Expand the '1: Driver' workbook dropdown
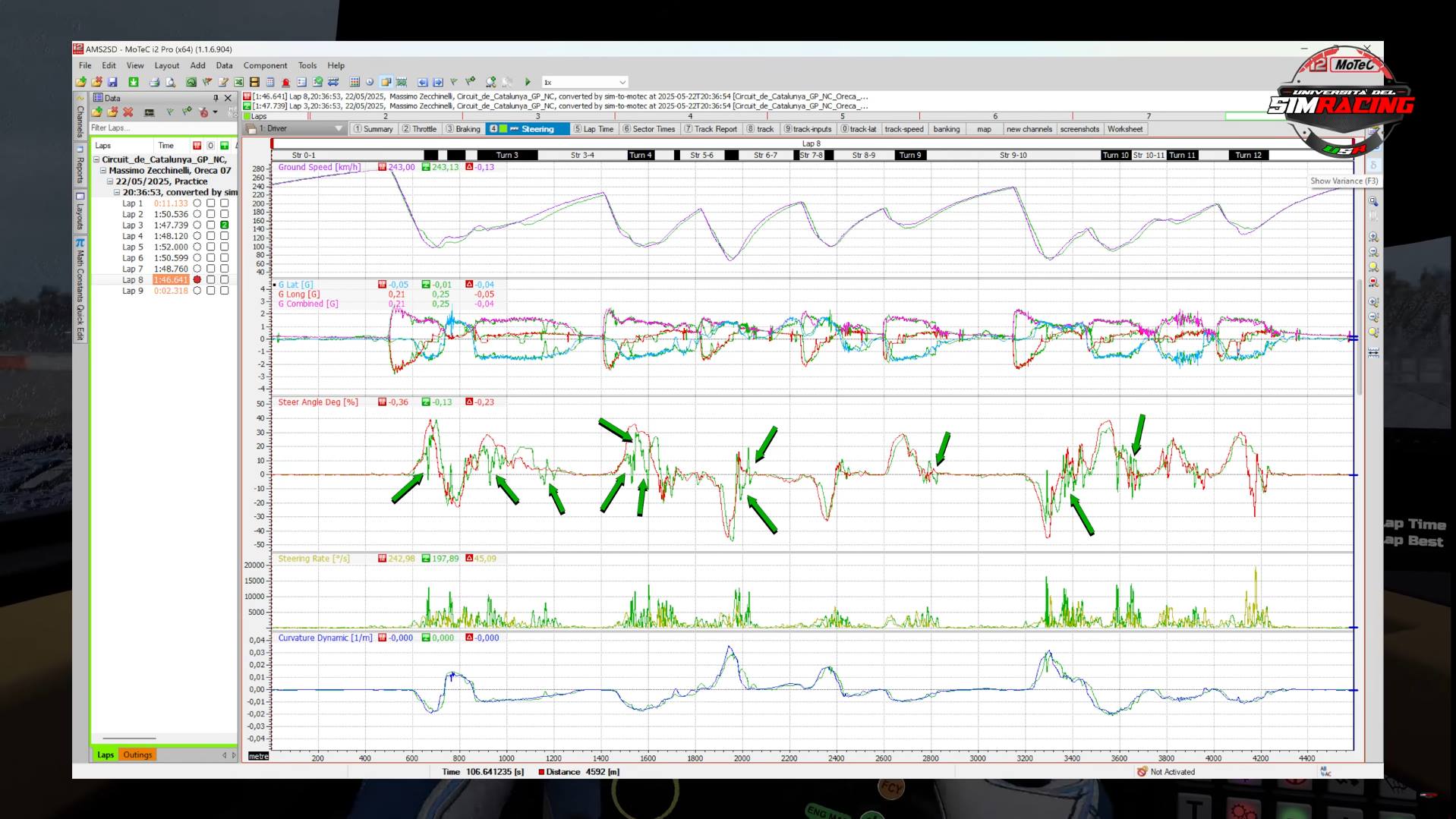 pyautogui.click(x=339, y=129)
